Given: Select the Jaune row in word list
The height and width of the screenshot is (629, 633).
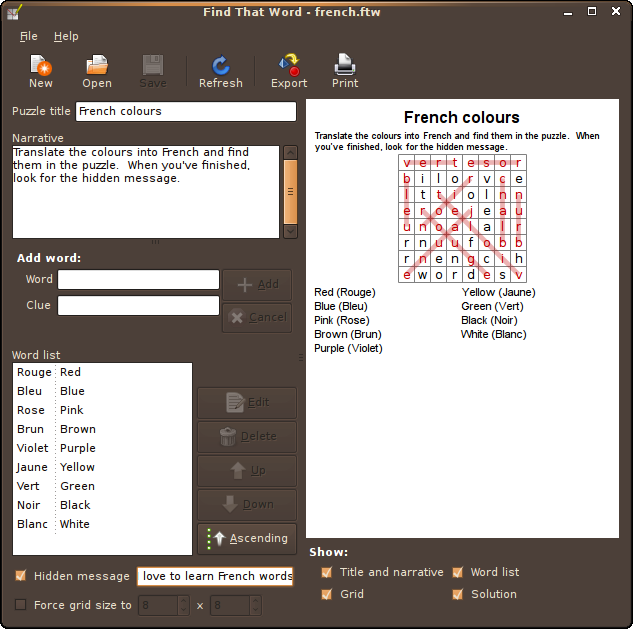Looking at the screenshot, I should (103, 467).
